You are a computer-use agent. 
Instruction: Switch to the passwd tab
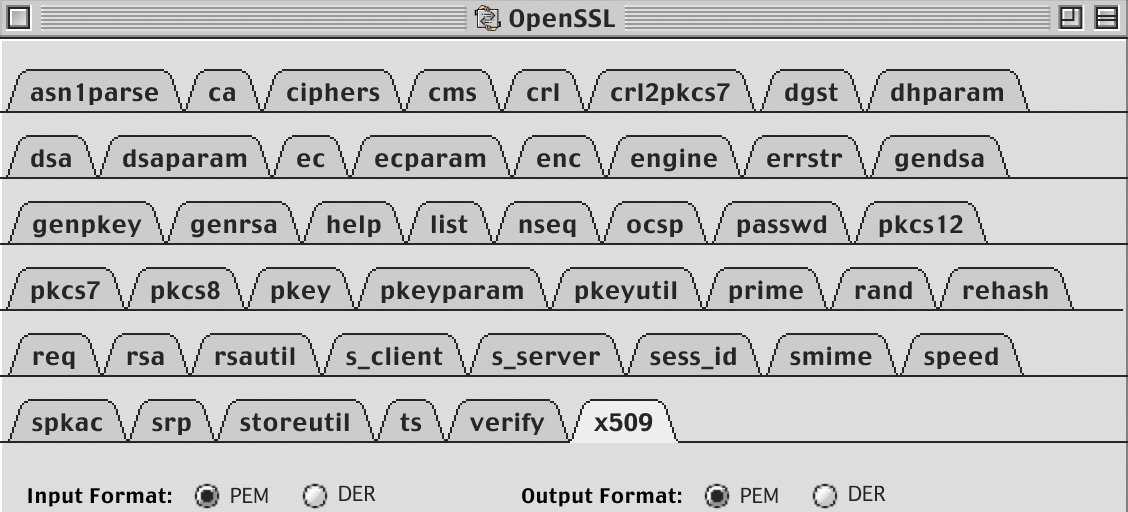(782, 224)
